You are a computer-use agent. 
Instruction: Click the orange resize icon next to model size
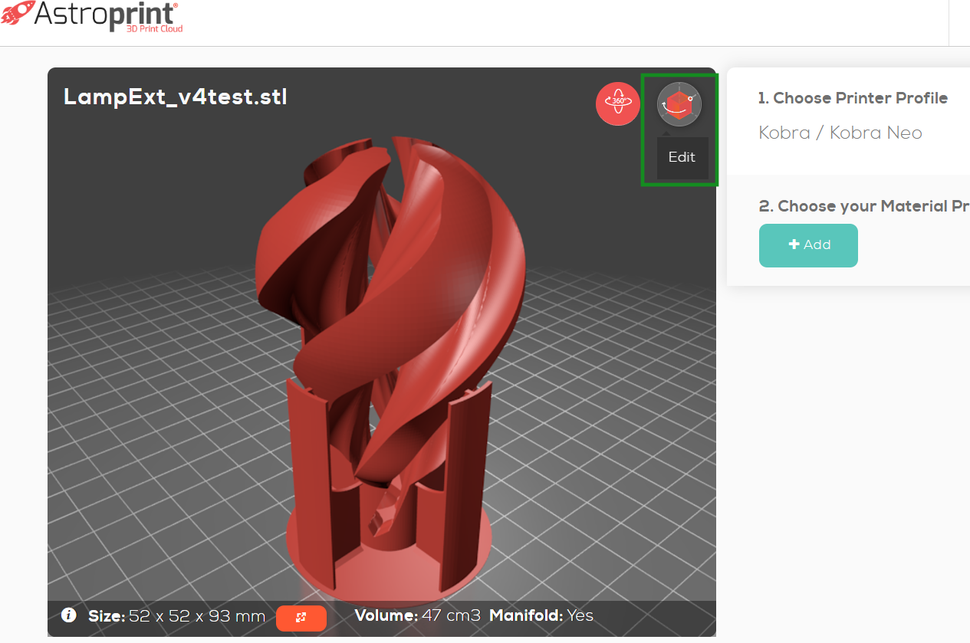click(x=301, y=618)
